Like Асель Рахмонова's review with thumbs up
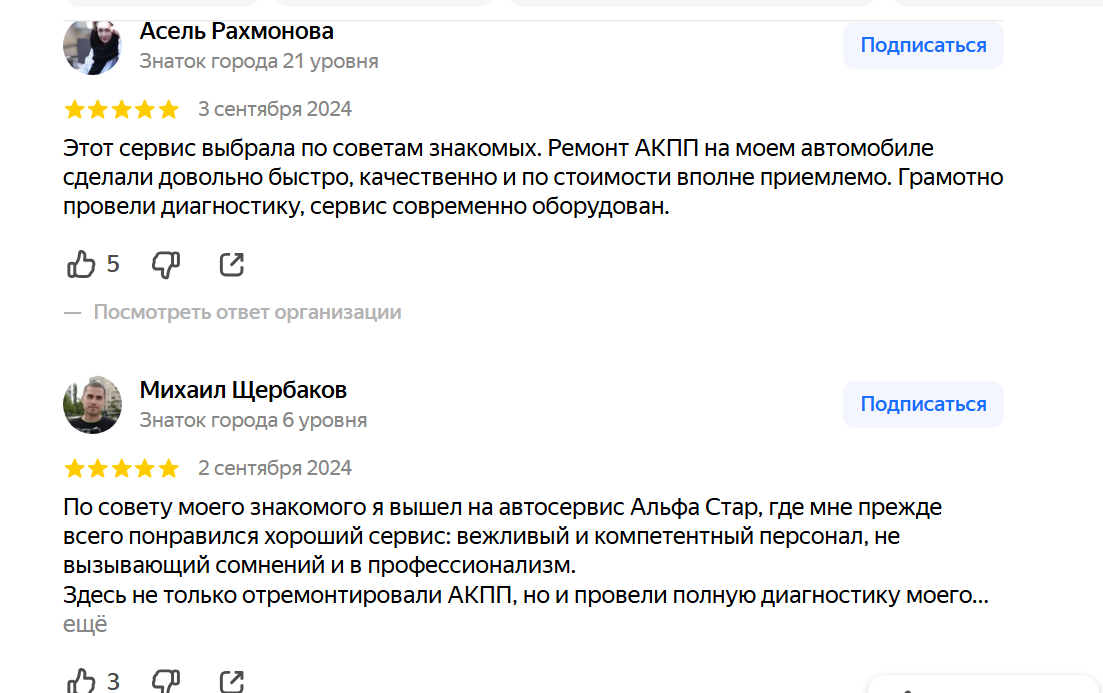 81,265
